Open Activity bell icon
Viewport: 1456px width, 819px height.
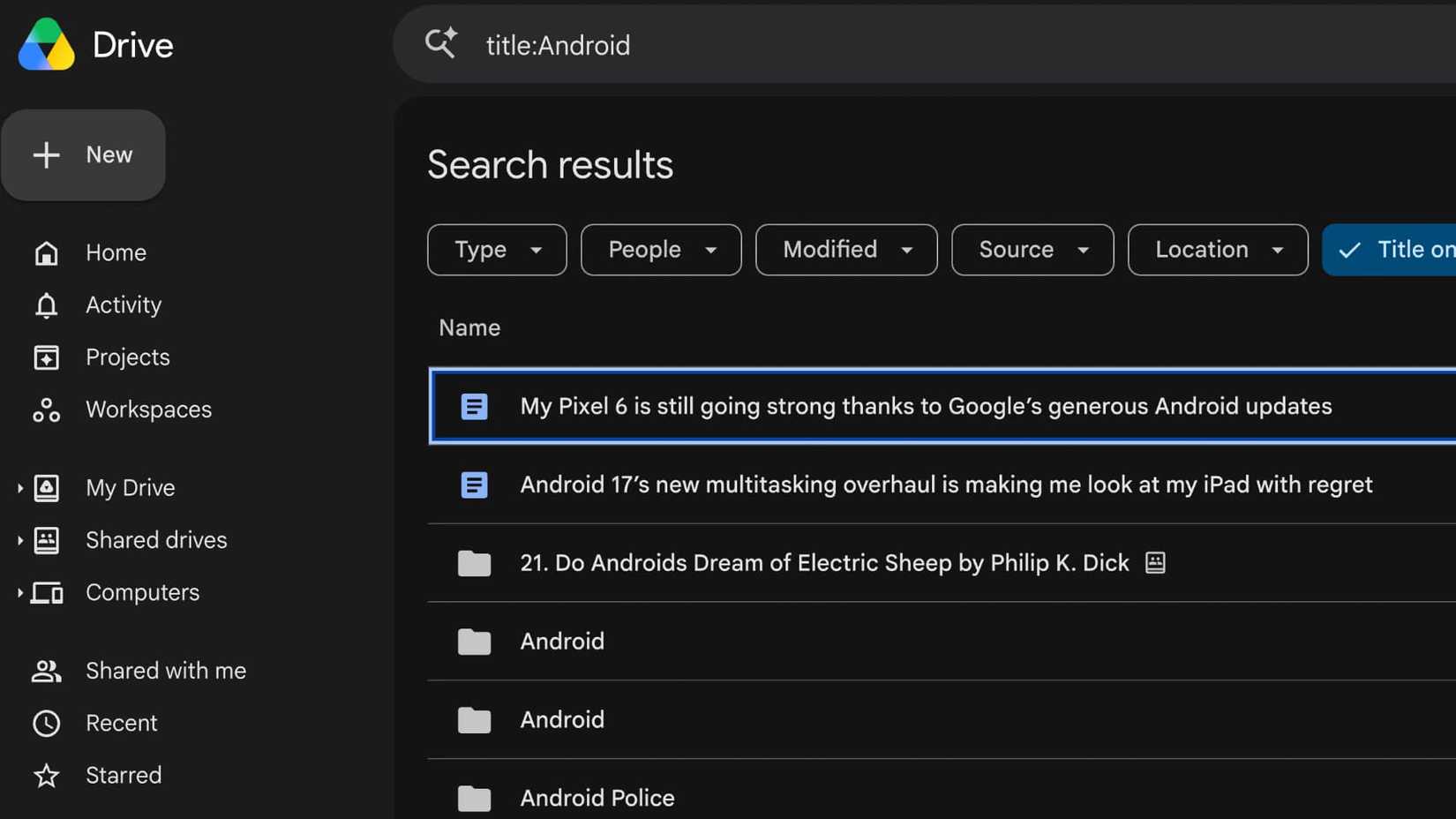[x=46, y=305]
